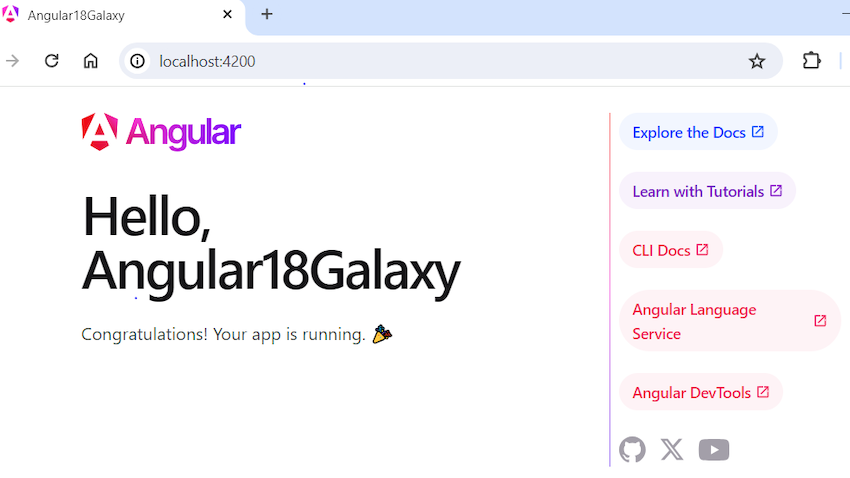The width and height of the screenshot is (850, 478).
Task: Close the Angular18Galaxy tab
Action: 228,15
